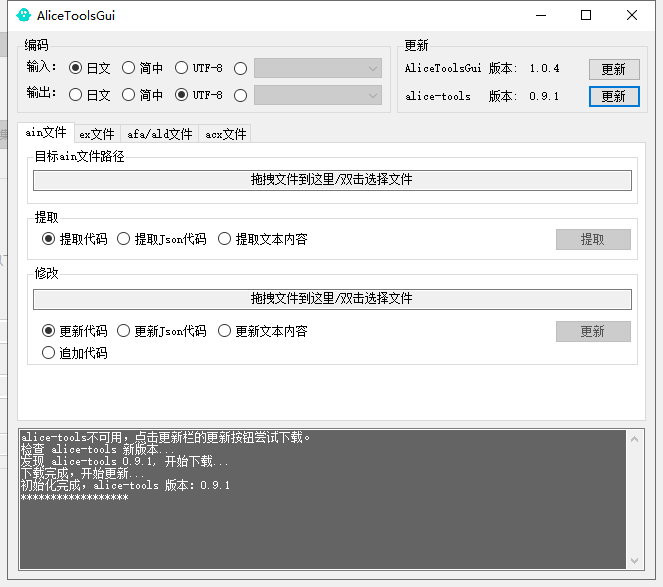Choose 提取文本内容 extraction option
This screenshot has height=587, width=663.
pos(263,239)
